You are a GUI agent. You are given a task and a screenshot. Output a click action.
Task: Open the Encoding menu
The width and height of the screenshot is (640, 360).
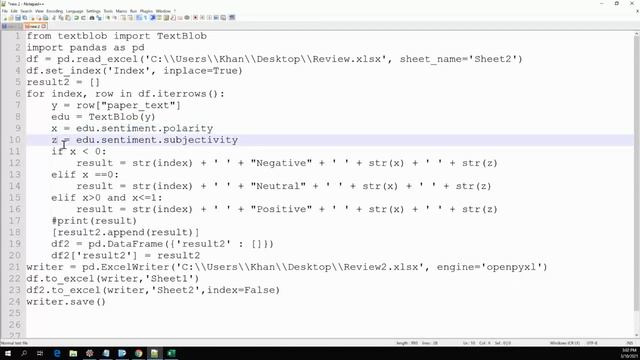(55, 11)
